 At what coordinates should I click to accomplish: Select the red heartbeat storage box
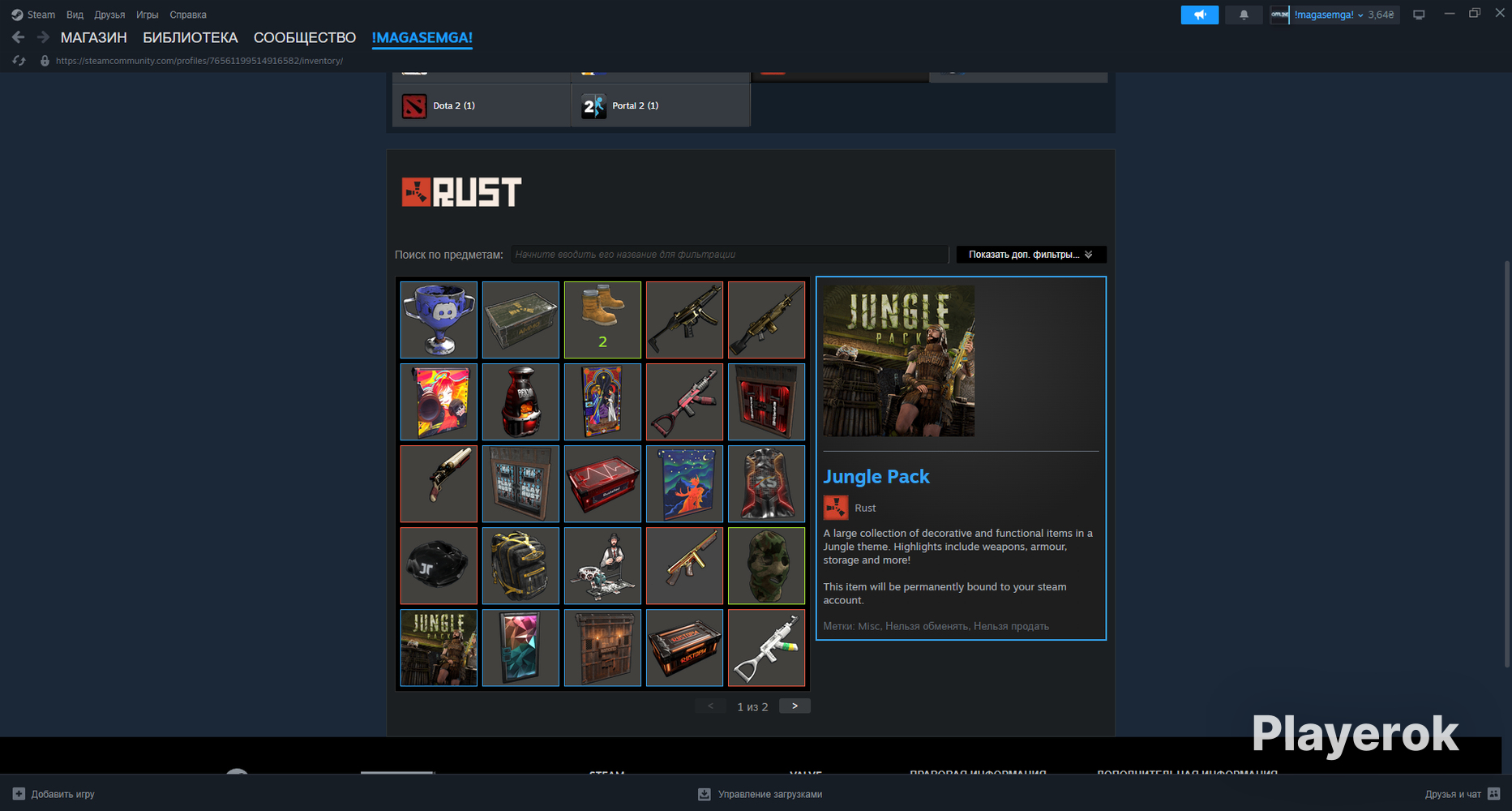(602, 483)
